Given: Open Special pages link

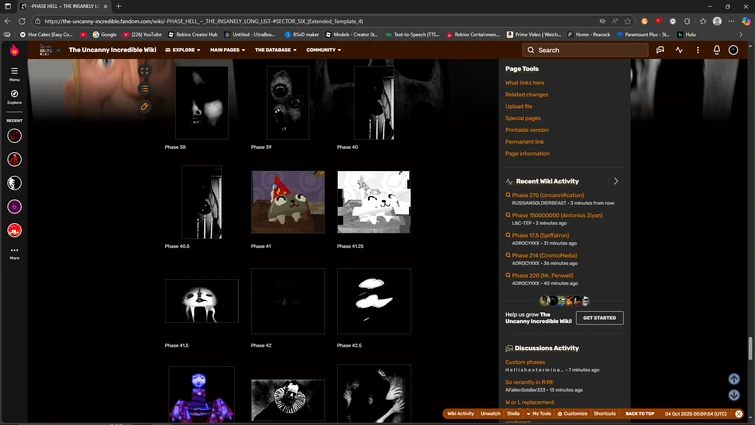Looking at the screenshot, I should [x=523, y=118].
